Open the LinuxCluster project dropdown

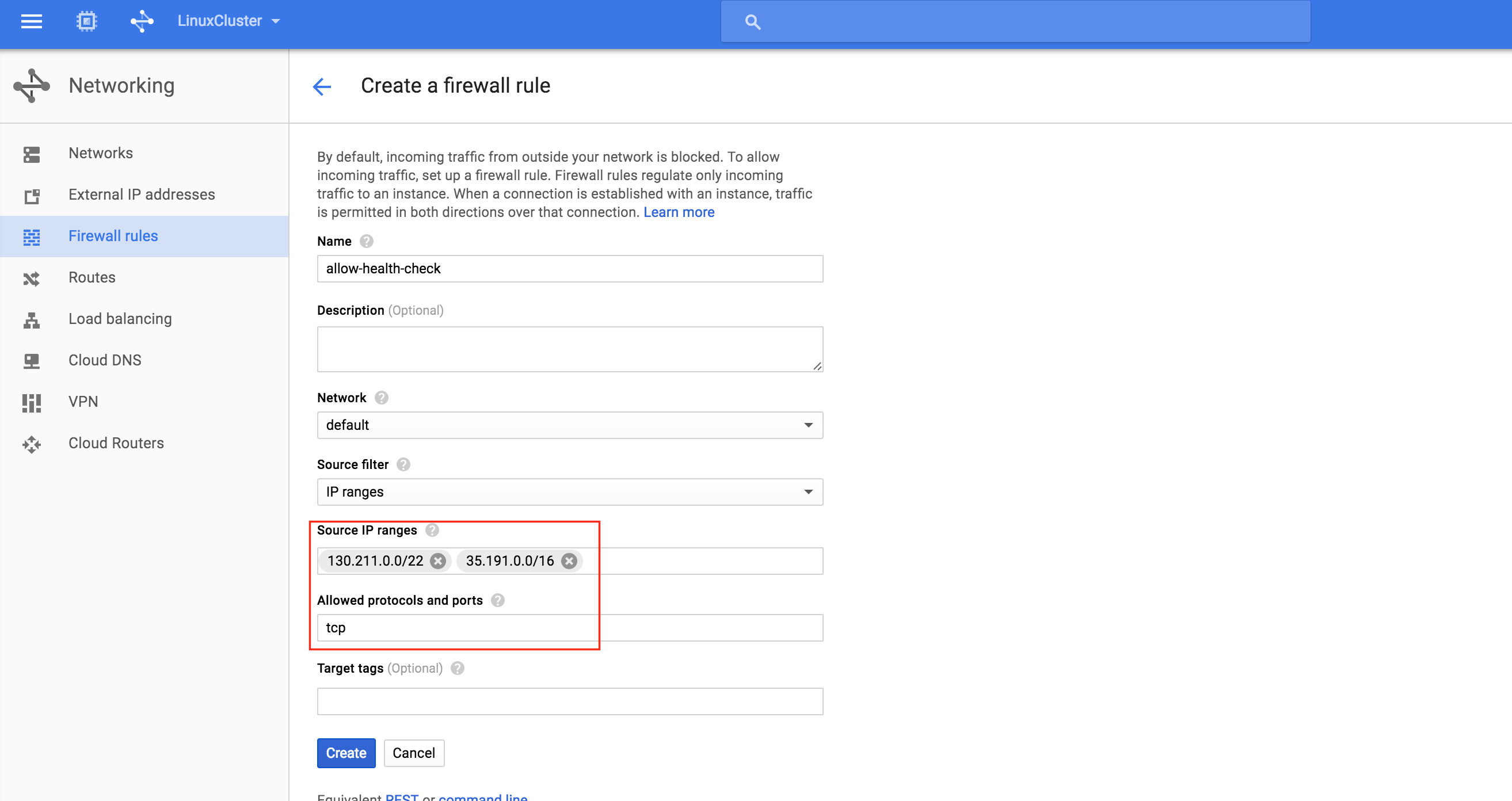[228, 21]
